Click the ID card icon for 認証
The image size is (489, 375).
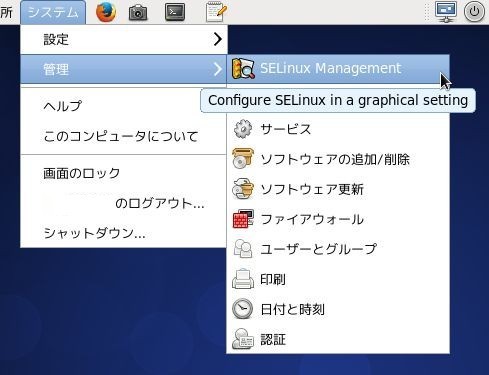[242, 339]
